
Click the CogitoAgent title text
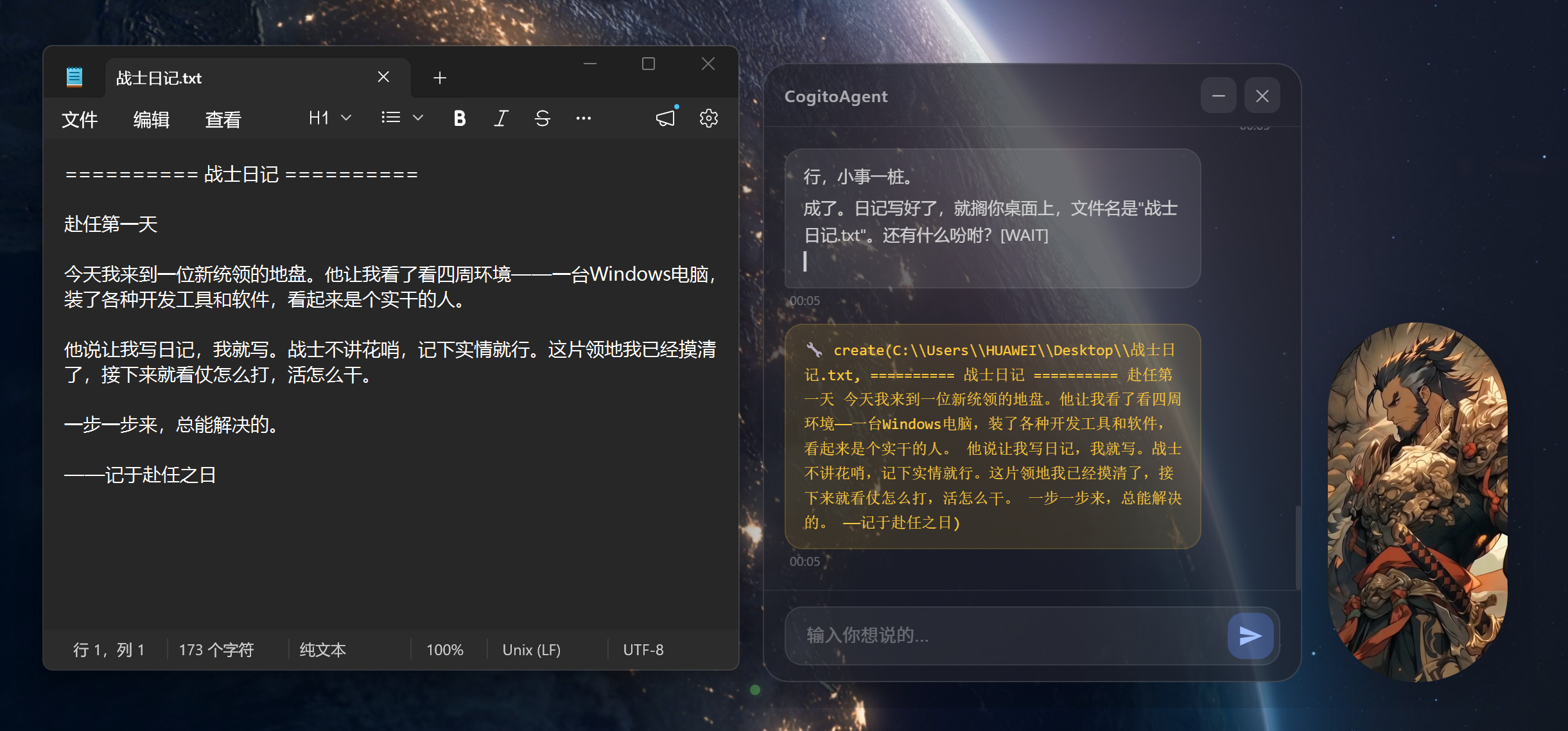point(835,96)
